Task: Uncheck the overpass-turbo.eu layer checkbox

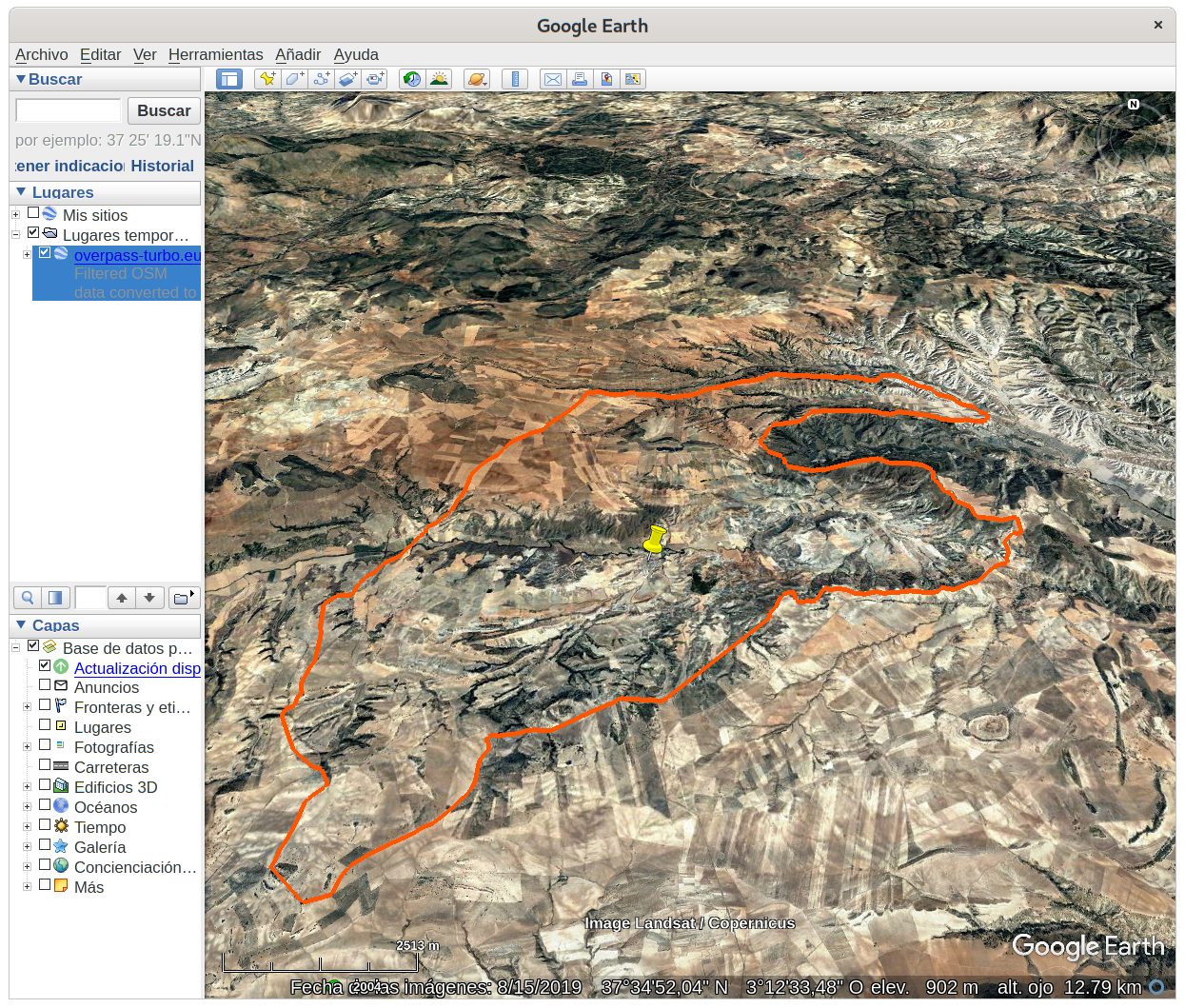Action: point(45,252)
